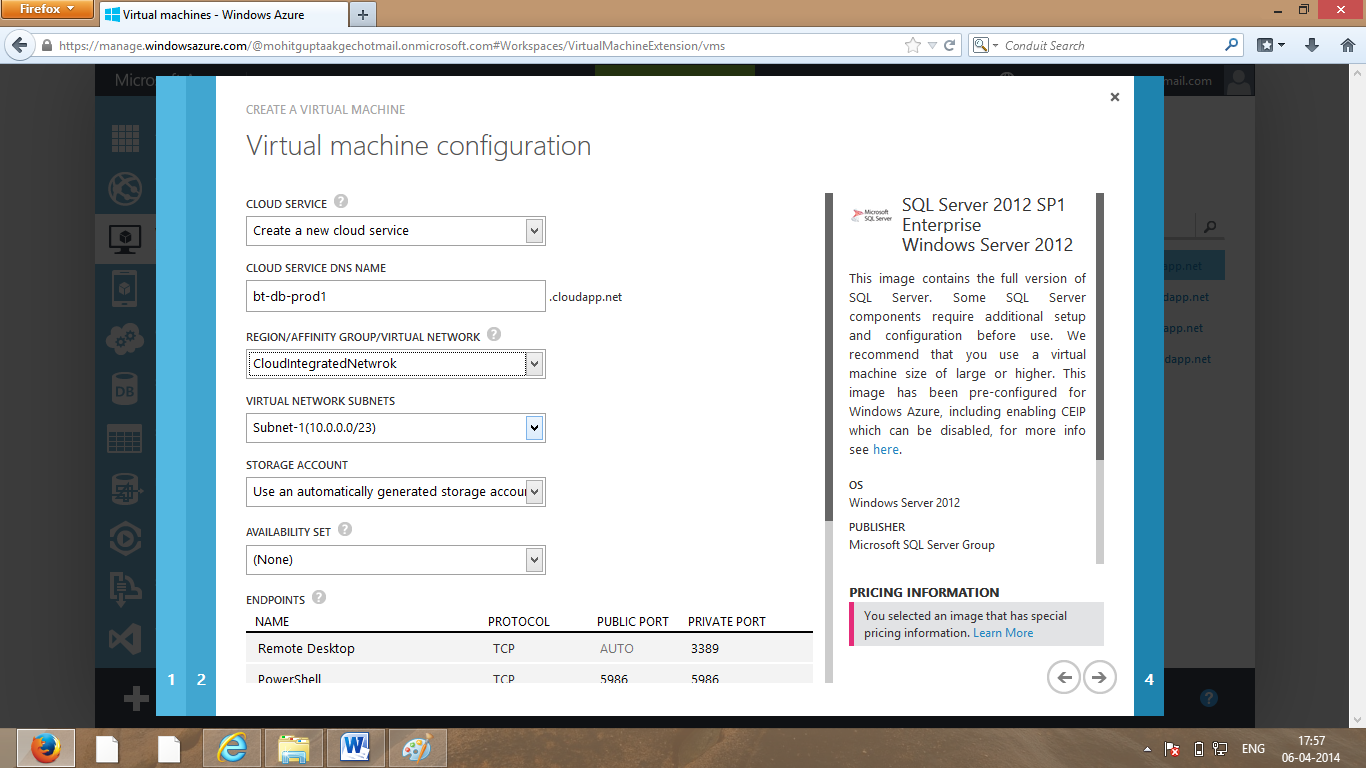Switch to Word from taskbar
This screenshot has width=1366, height=768.
click(x=356, y=748)
